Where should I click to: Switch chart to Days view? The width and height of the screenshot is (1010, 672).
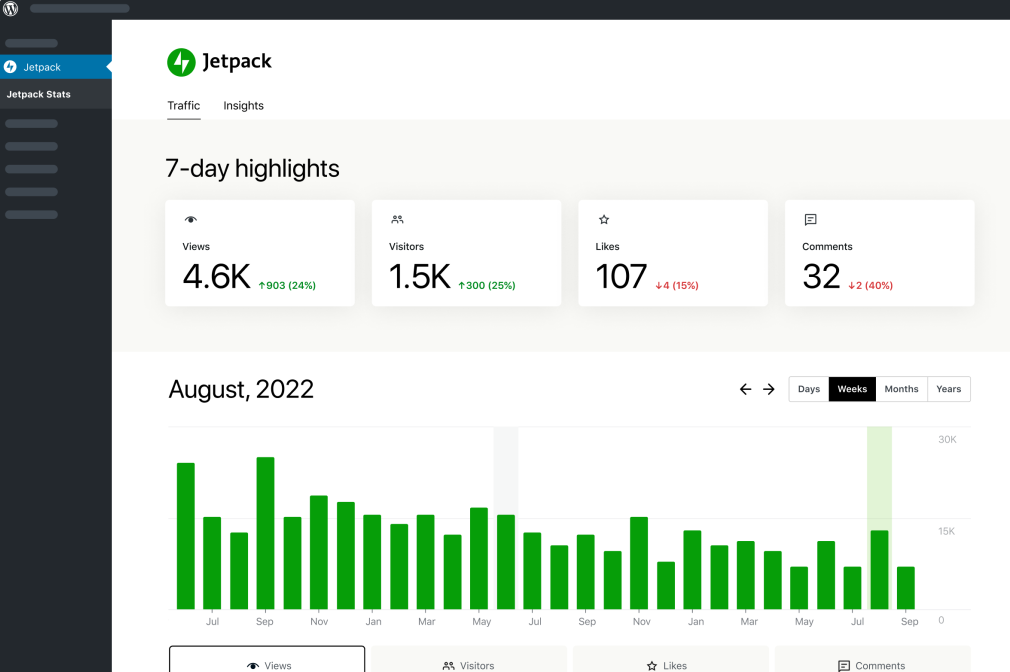(x=809, y=389)
